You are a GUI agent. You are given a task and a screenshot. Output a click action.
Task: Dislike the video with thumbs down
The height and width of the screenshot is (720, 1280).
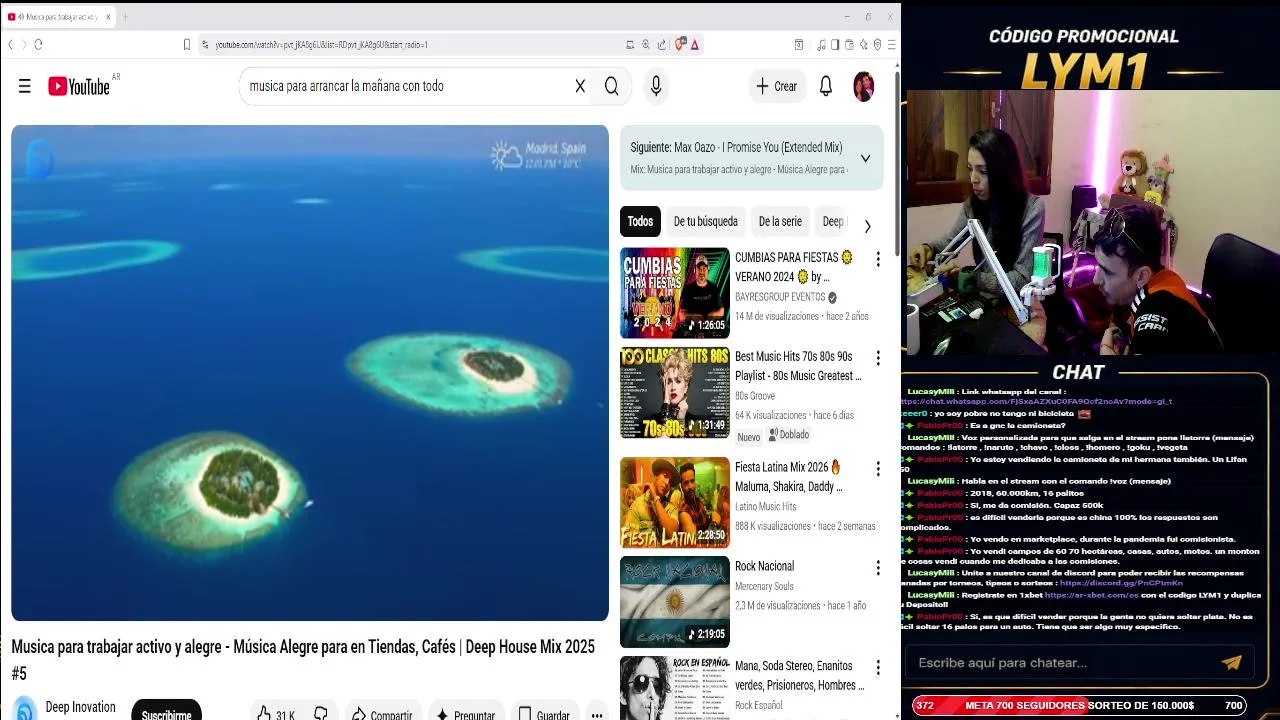click(x=321, y=714)
